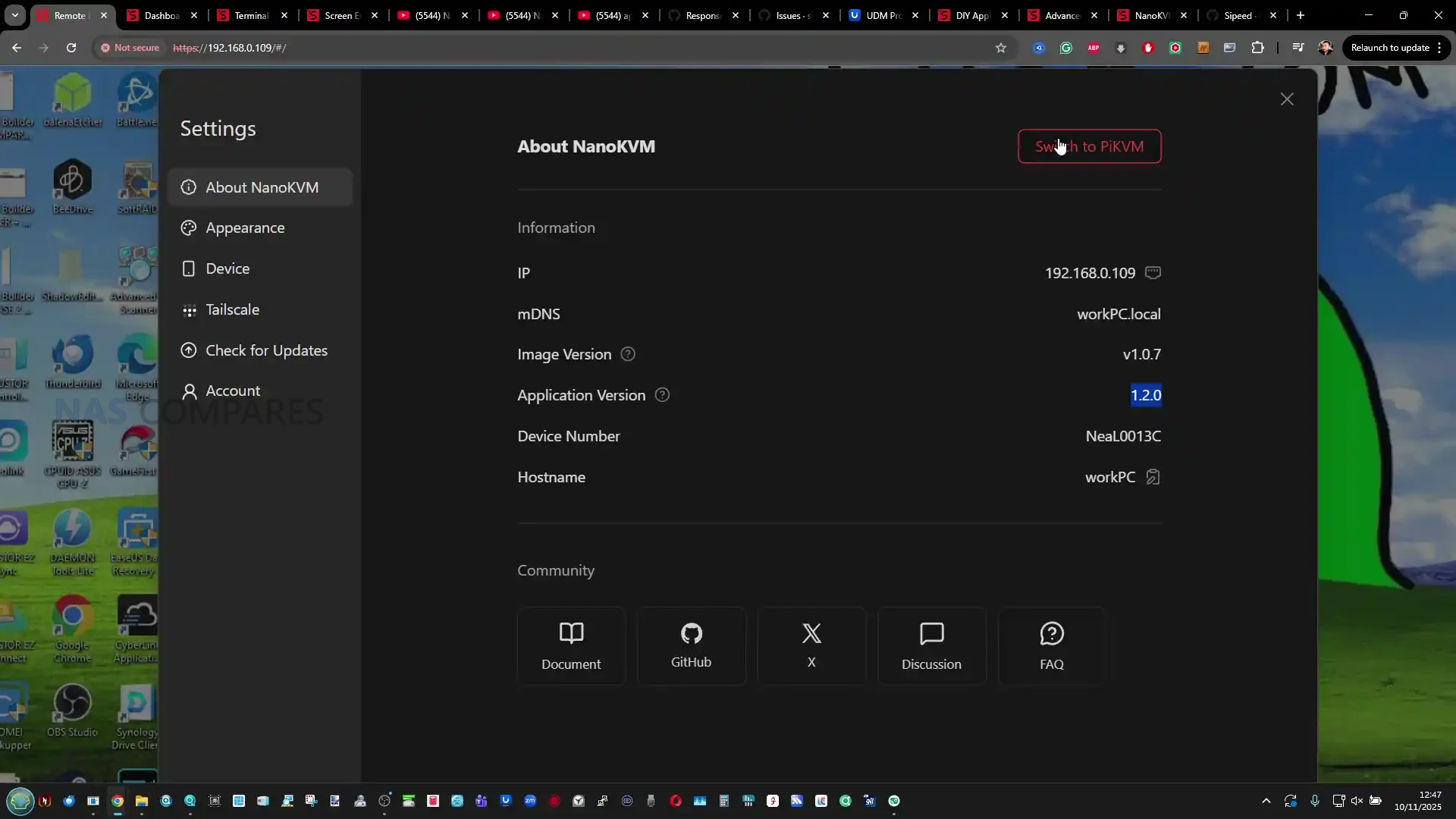Open the Document community link
1456x819 pixels.
tap(571, 645)
